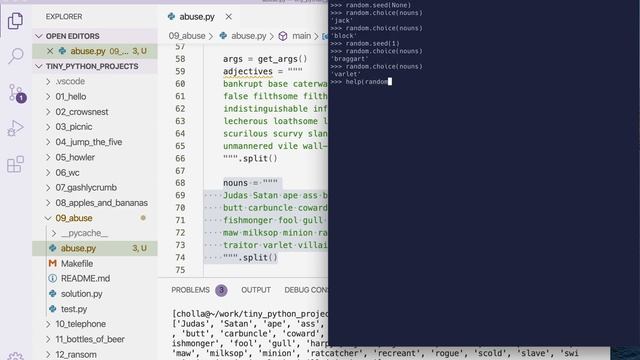Screen dimensions: 640x360
Task: Expand the 11_bottles_of_beer folder
Action: point(48,339)
